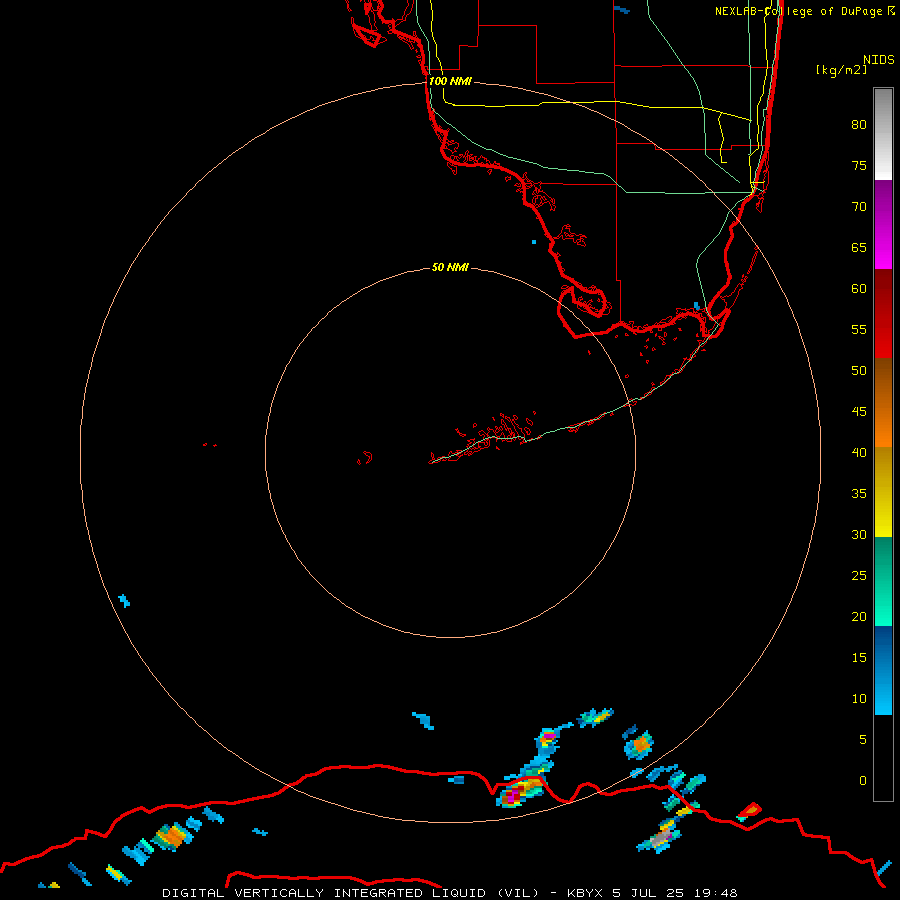The height and width of the screenshot is (900, 900).
Task: Select the "NEXLAB-College of DuPage" credit text
Action: tap(798, 11)
